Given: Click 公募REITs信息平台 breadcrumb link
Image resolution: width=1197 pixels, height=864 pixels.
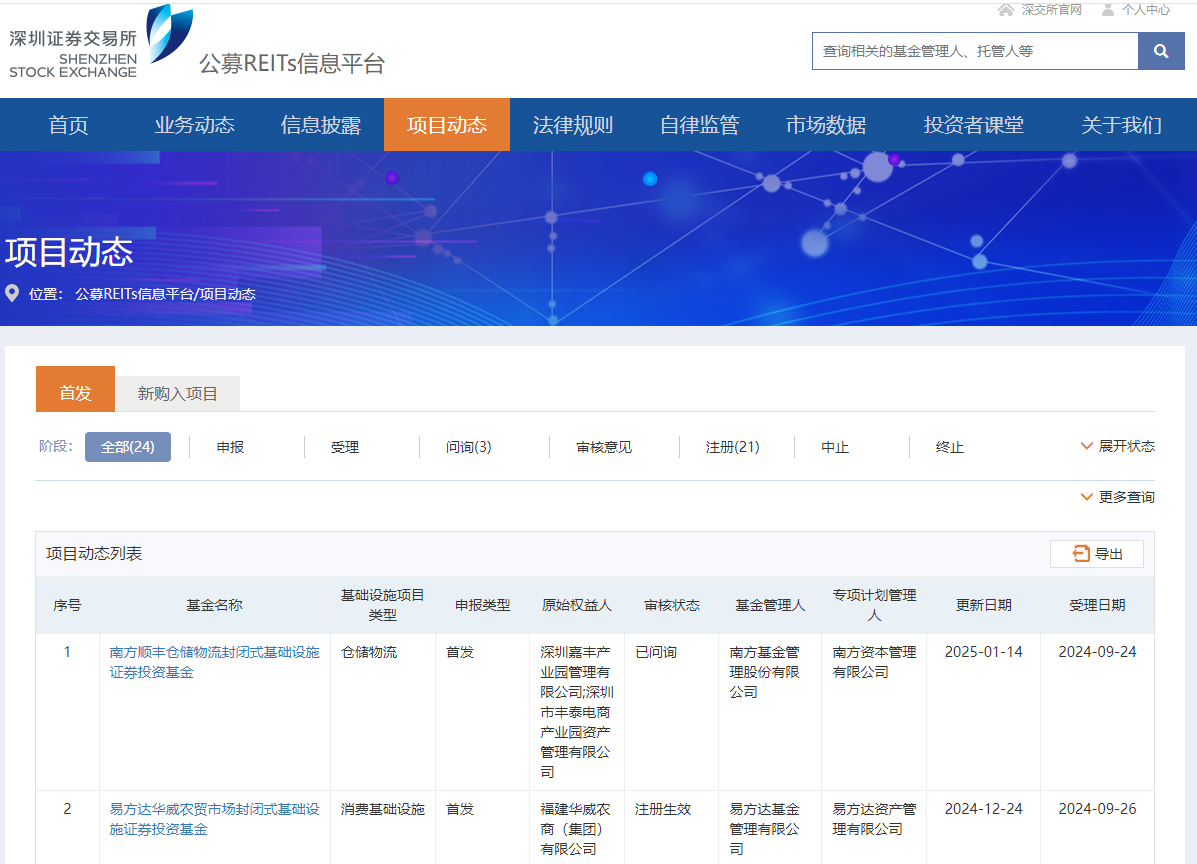Looking at the screenshot, I should click(134, 294).
